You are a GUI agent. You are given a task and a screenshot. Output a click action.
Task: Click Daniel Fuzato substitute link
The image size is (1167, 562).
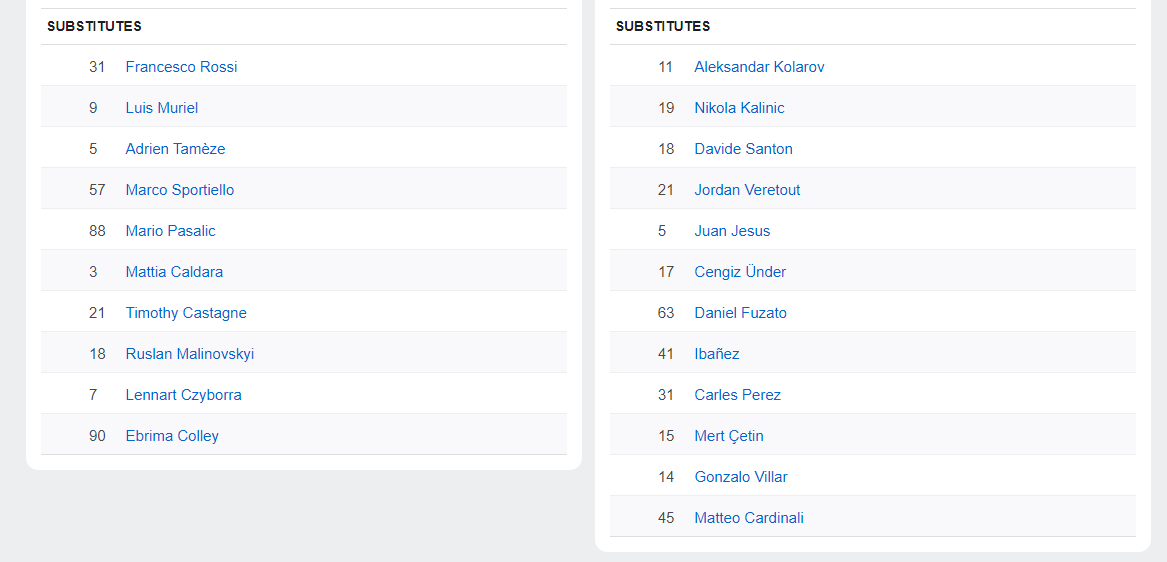(x=740, y=313)
